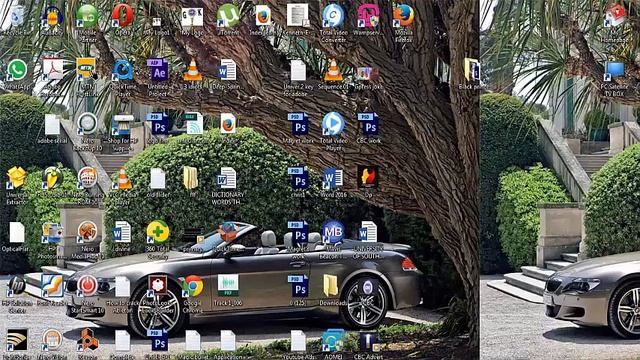640x360 pixels.
Task: Open How to crack Adobe file
Action: [122, 287]
